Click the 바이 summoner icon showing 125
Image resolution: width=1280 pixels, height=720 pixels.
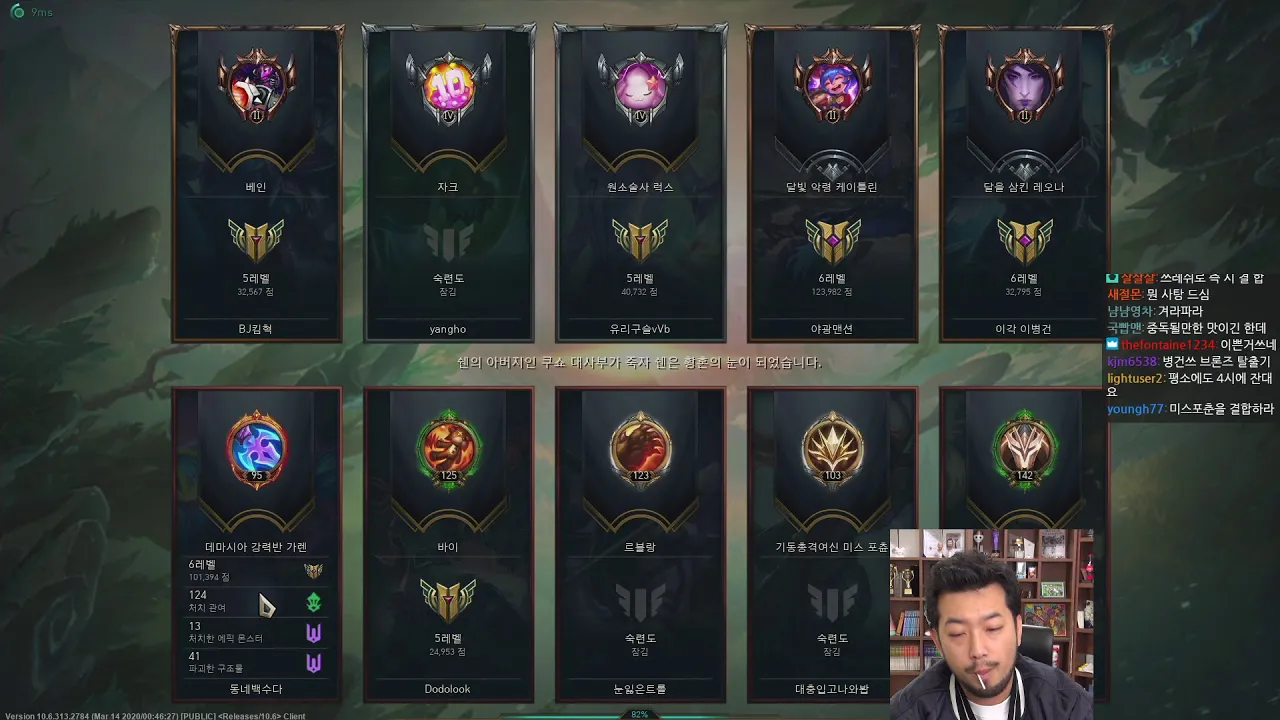pos(448,447)
